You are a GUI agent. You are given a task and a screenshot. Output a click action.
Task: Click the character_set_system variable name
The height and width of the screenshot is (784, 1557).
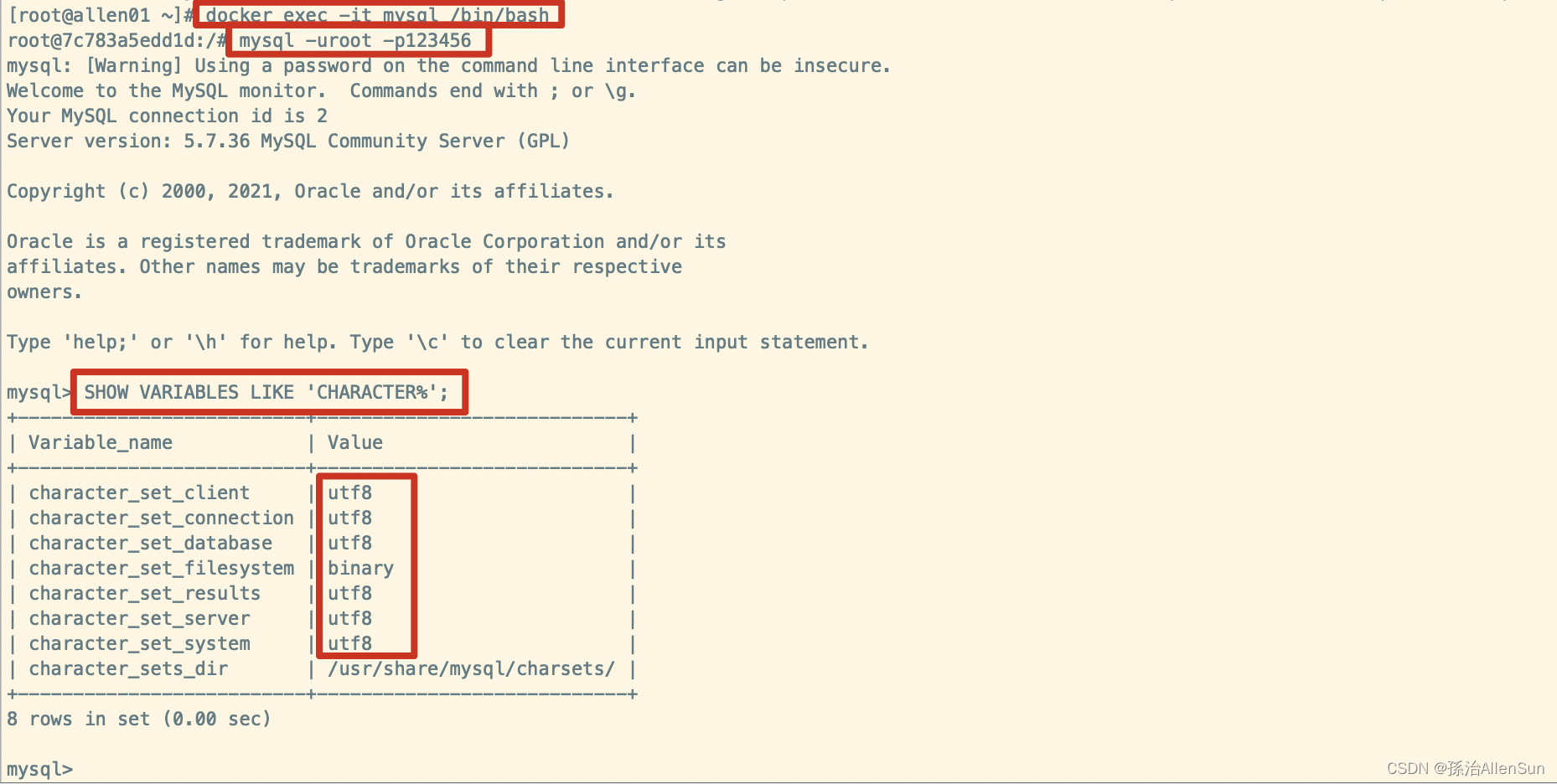point(139,643)
